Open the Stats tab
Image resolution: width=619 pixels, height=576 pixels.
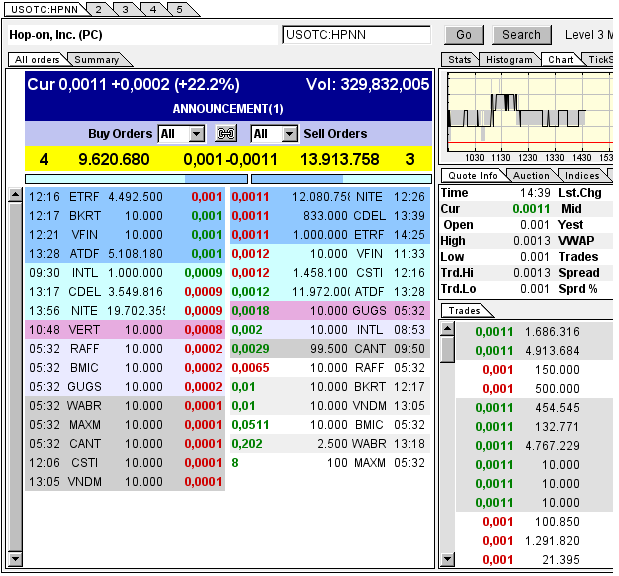[x=460, y=60]
